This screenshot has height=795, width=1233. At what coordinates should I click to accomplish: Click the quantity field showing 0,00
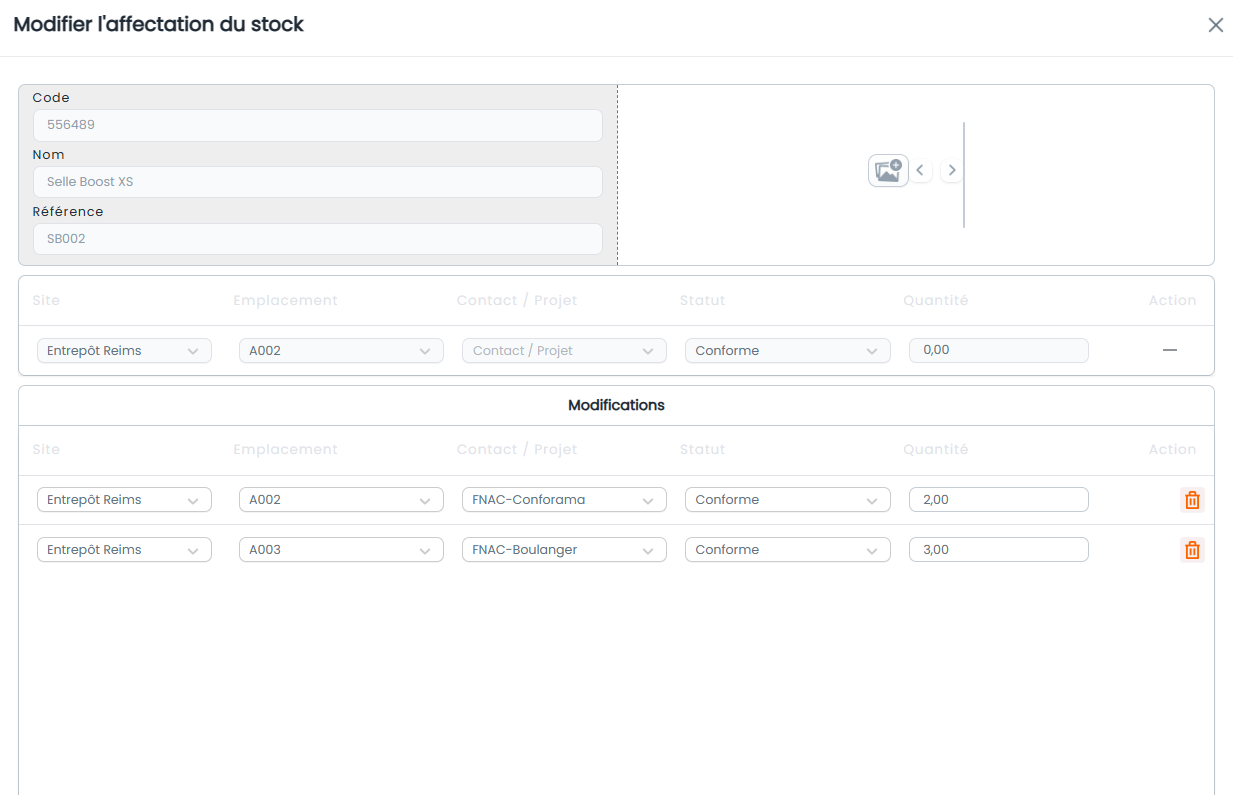(998, 351)
